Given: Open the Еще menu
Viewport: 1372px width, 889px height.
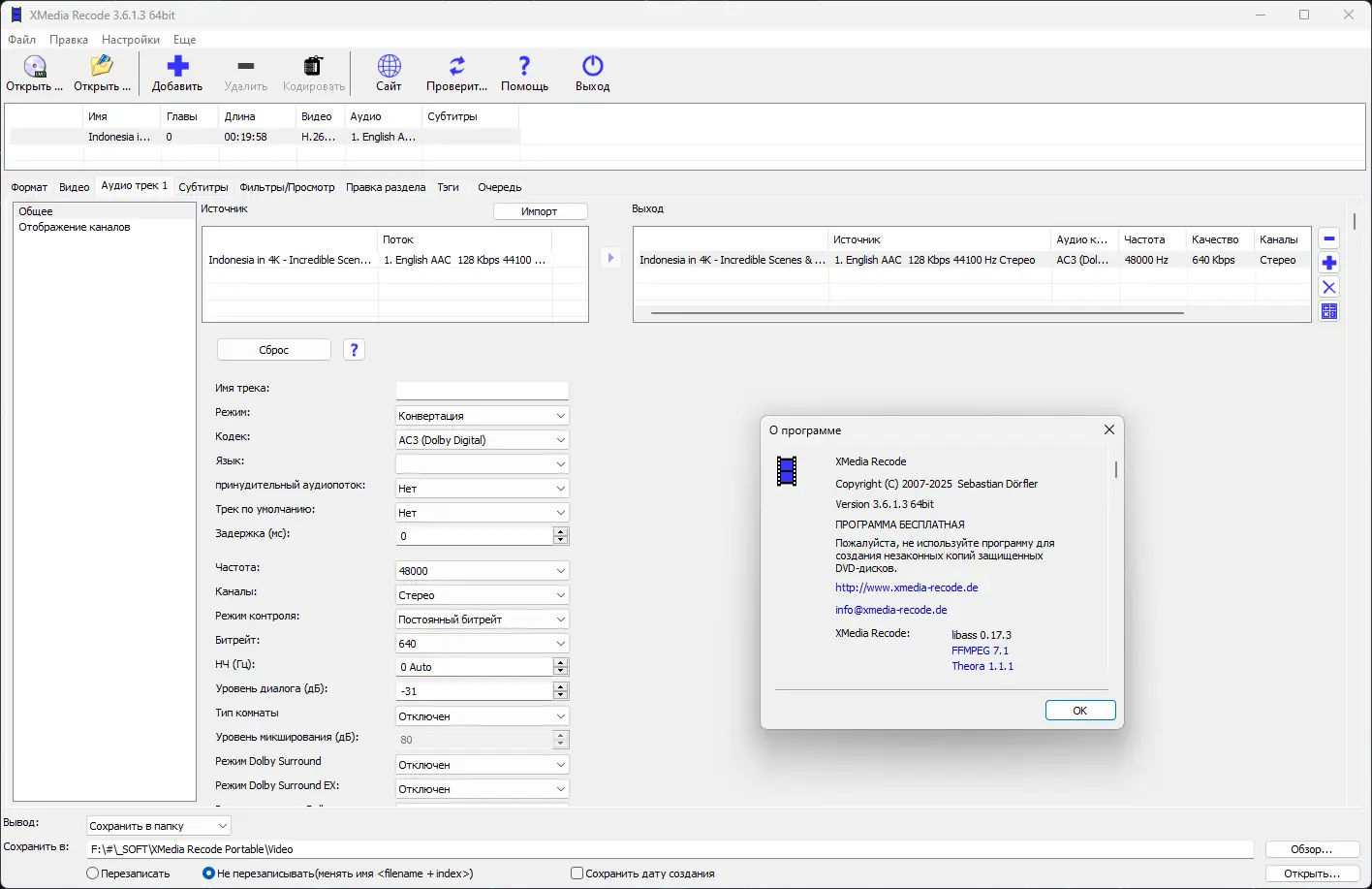Looking at the screenshot, I should [184, 40].
